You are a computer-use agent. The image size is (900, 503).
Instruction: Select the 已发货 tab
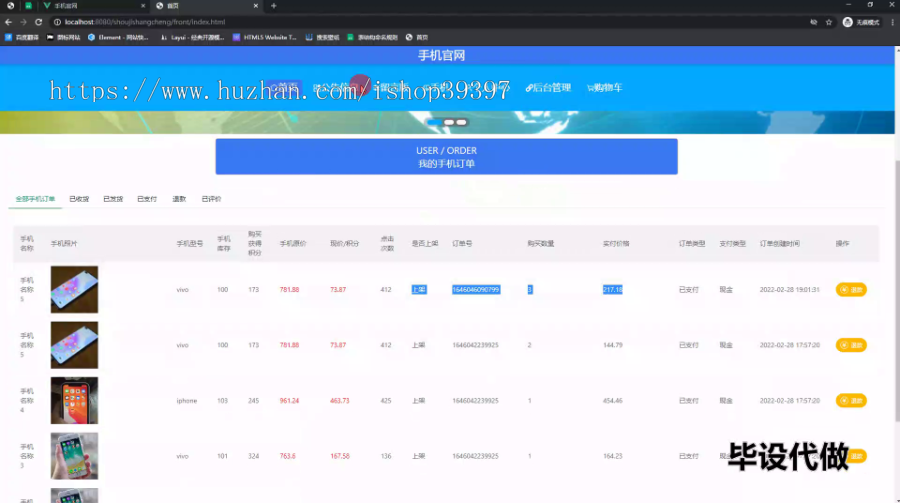point(113,199)
